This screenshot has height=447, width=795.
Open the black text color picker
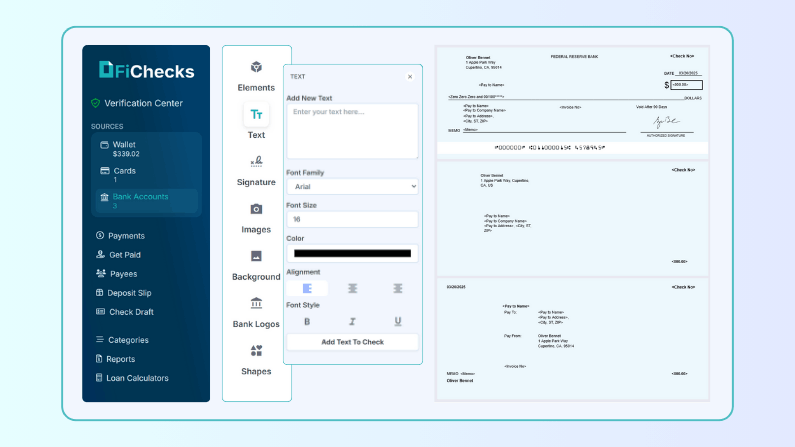(352, 253)
